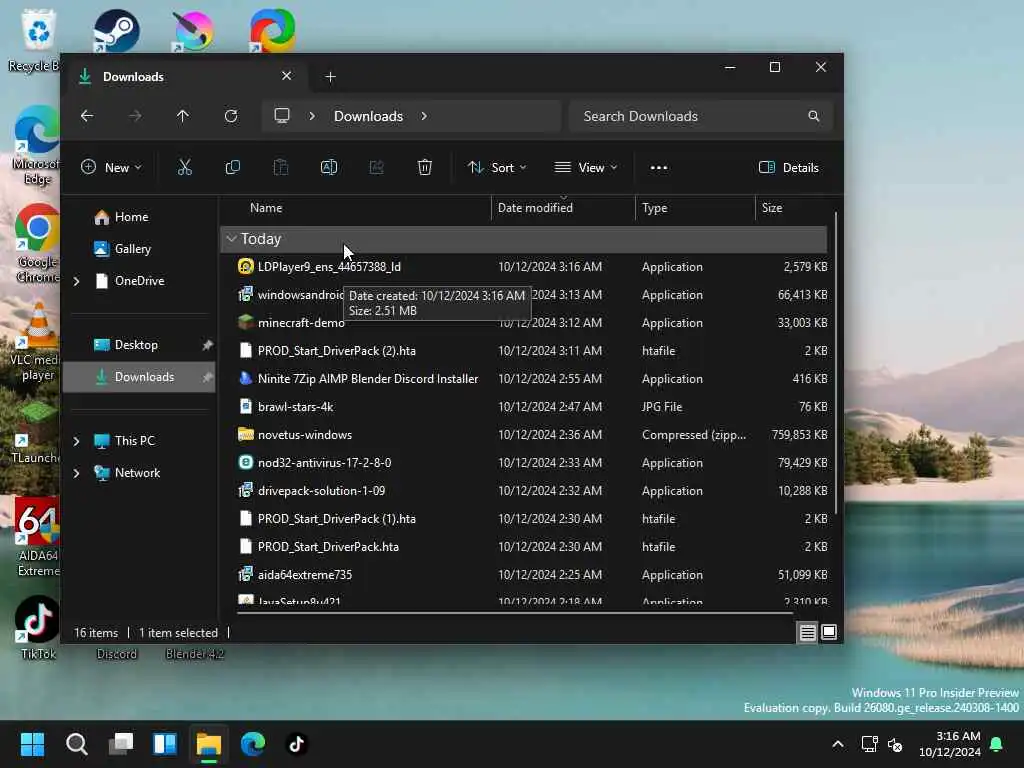The height and width of the screenshot is (768, 1024).
Task: Go back with the left arrow
Action: [87, 116]
